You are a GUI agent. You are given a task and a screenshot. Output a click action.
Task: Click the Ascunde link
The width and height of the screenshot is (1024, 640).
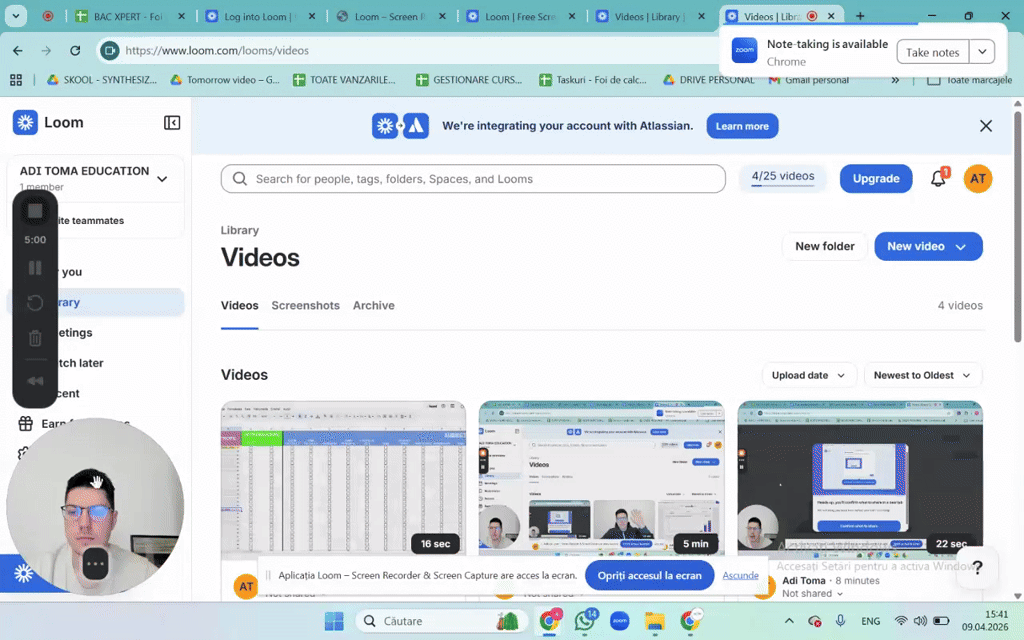coord(741,575)
